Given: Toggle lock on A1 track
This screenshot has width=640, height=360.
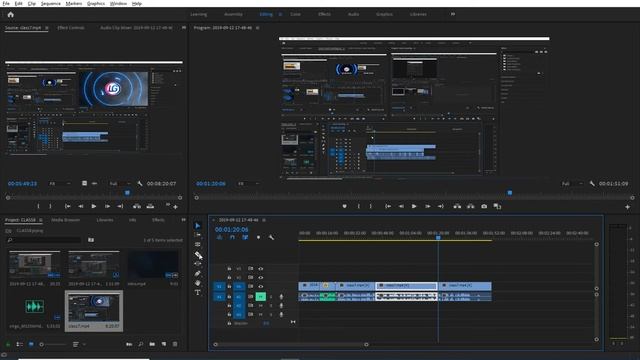Looking at the screenshot, I should pyautogui.click(x=229, y=297).
